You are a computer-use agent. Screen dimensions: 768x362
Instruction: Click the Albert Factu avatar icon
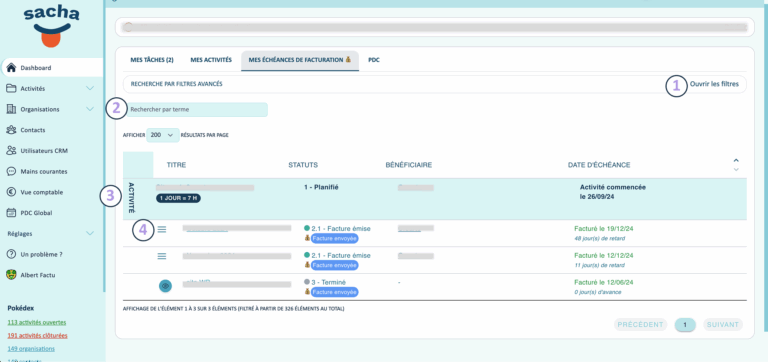[11, 275]
